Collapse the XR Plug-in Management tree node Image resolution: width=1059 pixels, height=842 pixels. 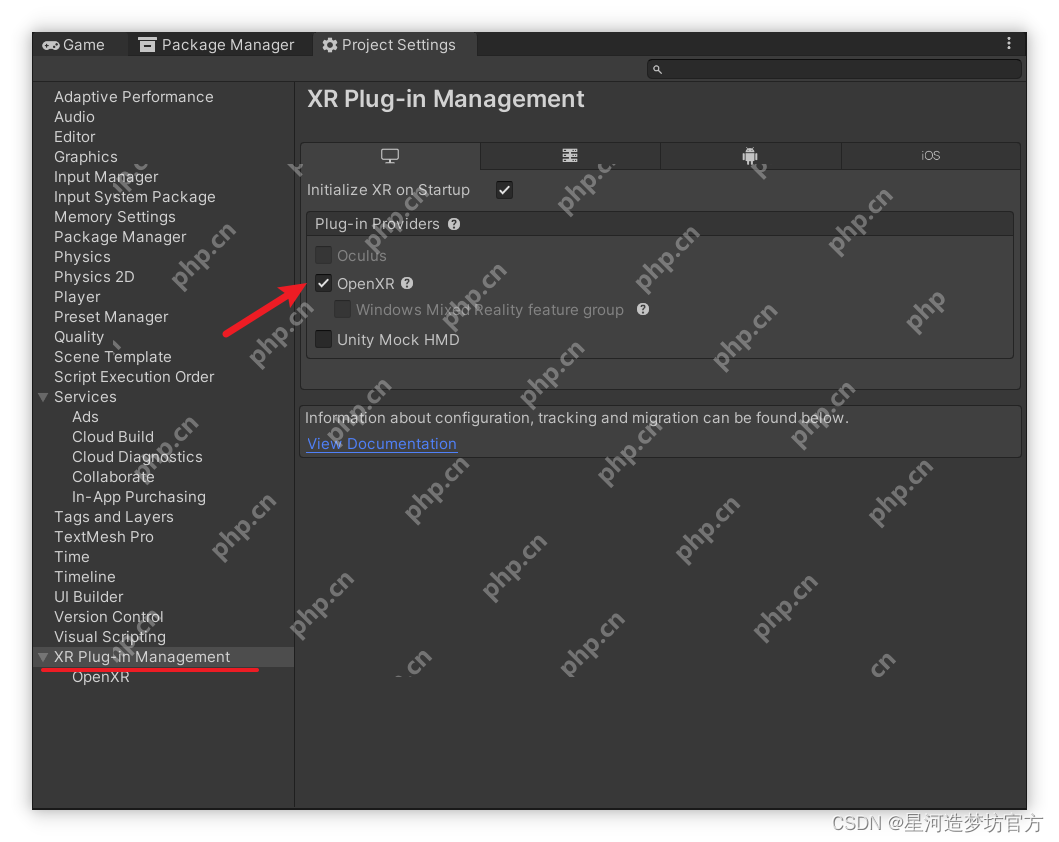click(43, 657)
